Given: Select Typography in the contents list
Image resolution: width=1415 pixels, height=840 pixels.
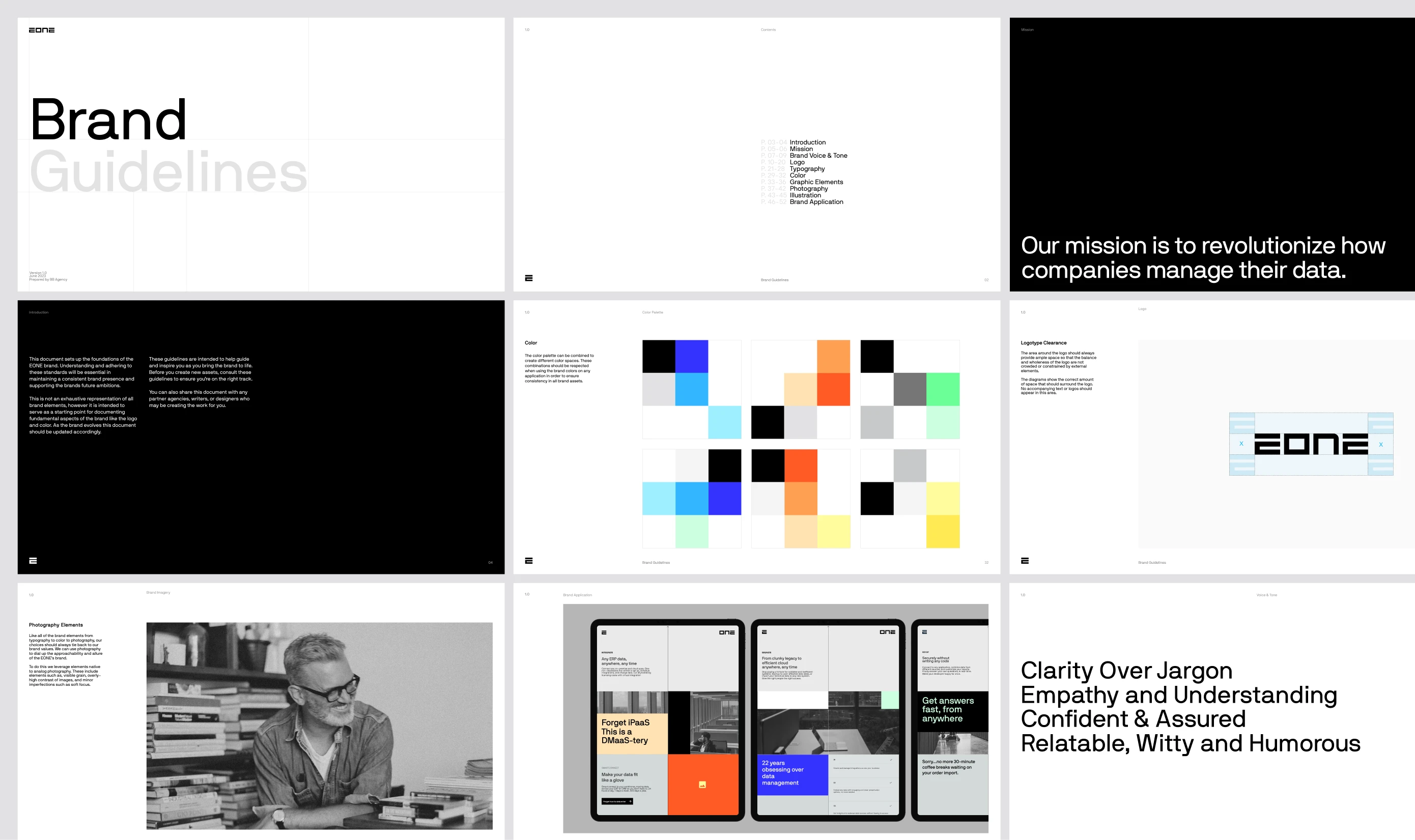Looking at the screenshot, I should coord(807,169).
